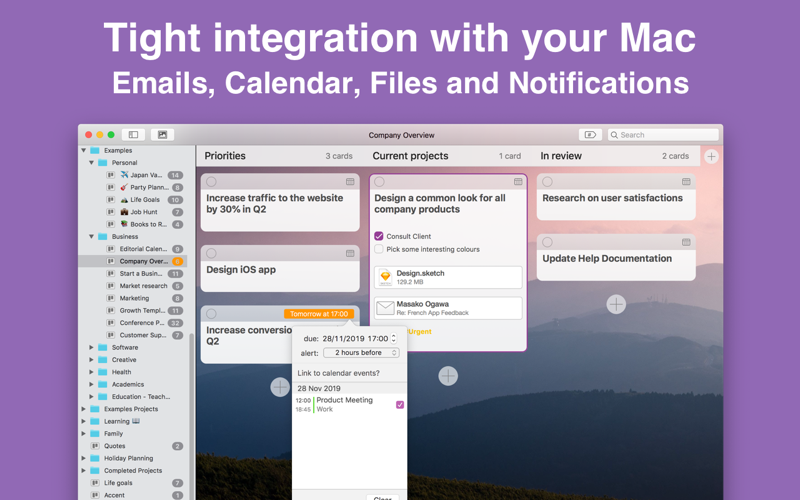Click the due date stepper arrows
This screenshot has height=500, width=800.
point(393,338)
